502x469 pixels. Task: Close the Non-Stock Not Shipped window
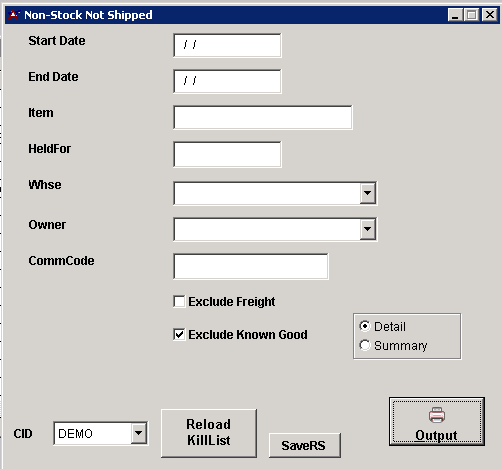(x=490, y=15)
